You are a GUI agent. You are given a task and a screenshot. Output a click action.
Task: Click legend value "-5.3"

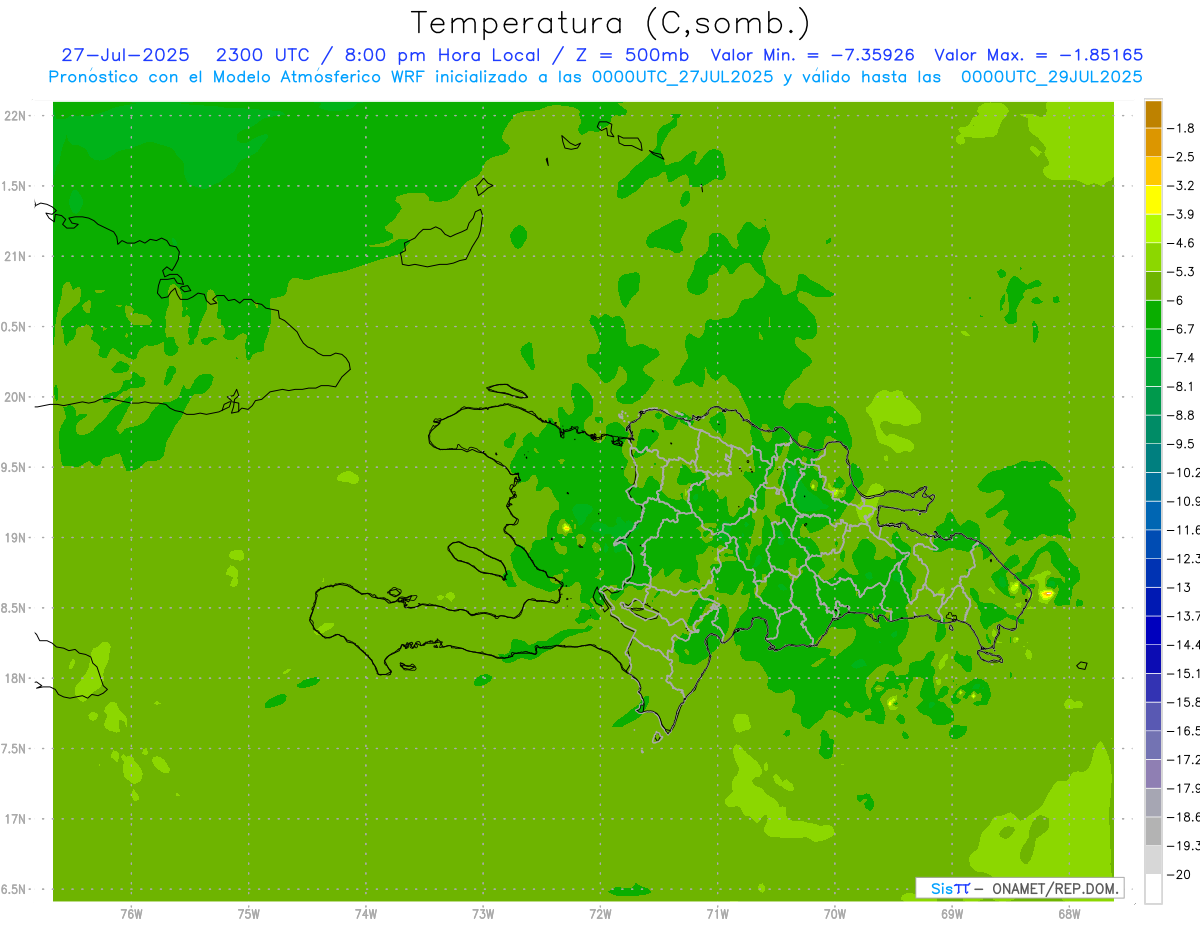[1182, 271]
